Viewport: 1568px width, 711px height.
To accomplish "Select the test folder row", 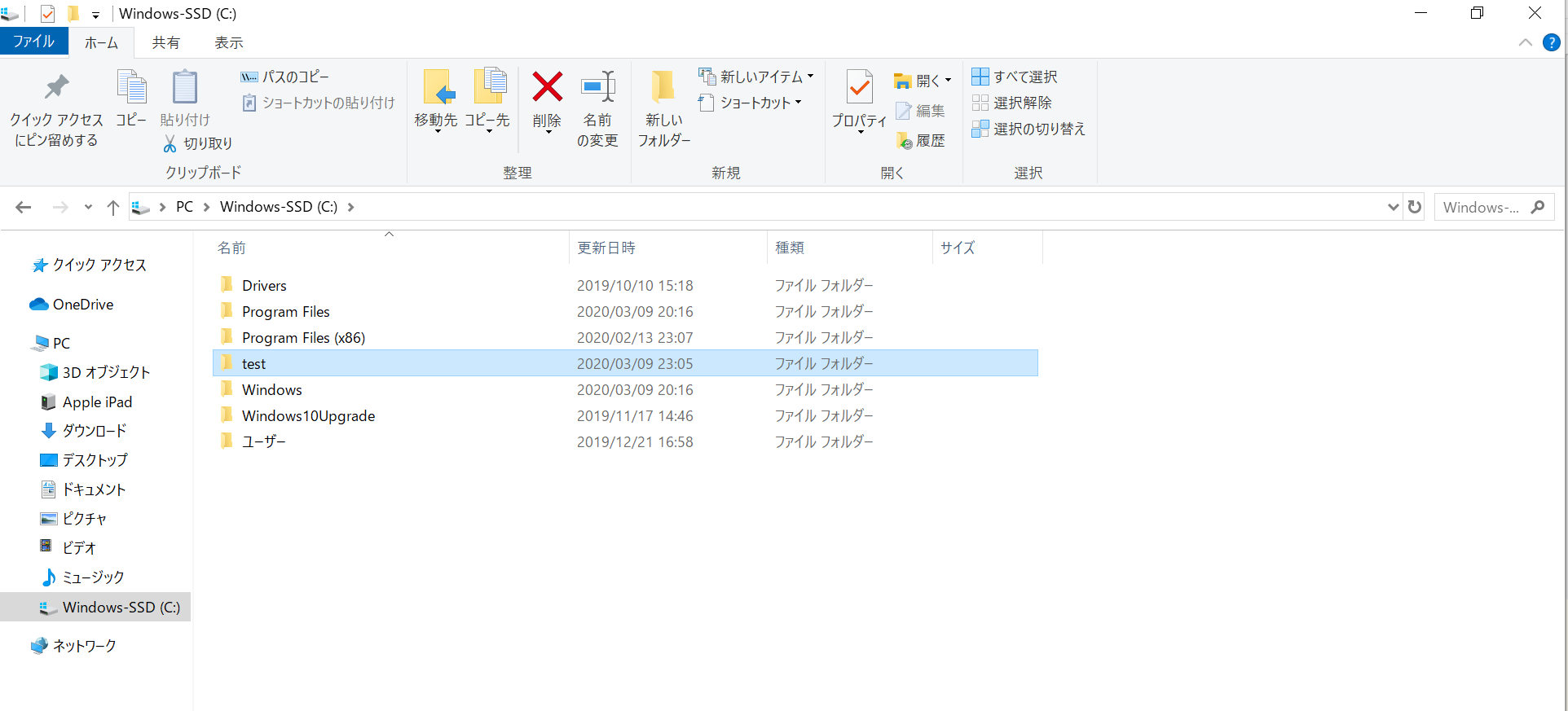I will 625,363.
